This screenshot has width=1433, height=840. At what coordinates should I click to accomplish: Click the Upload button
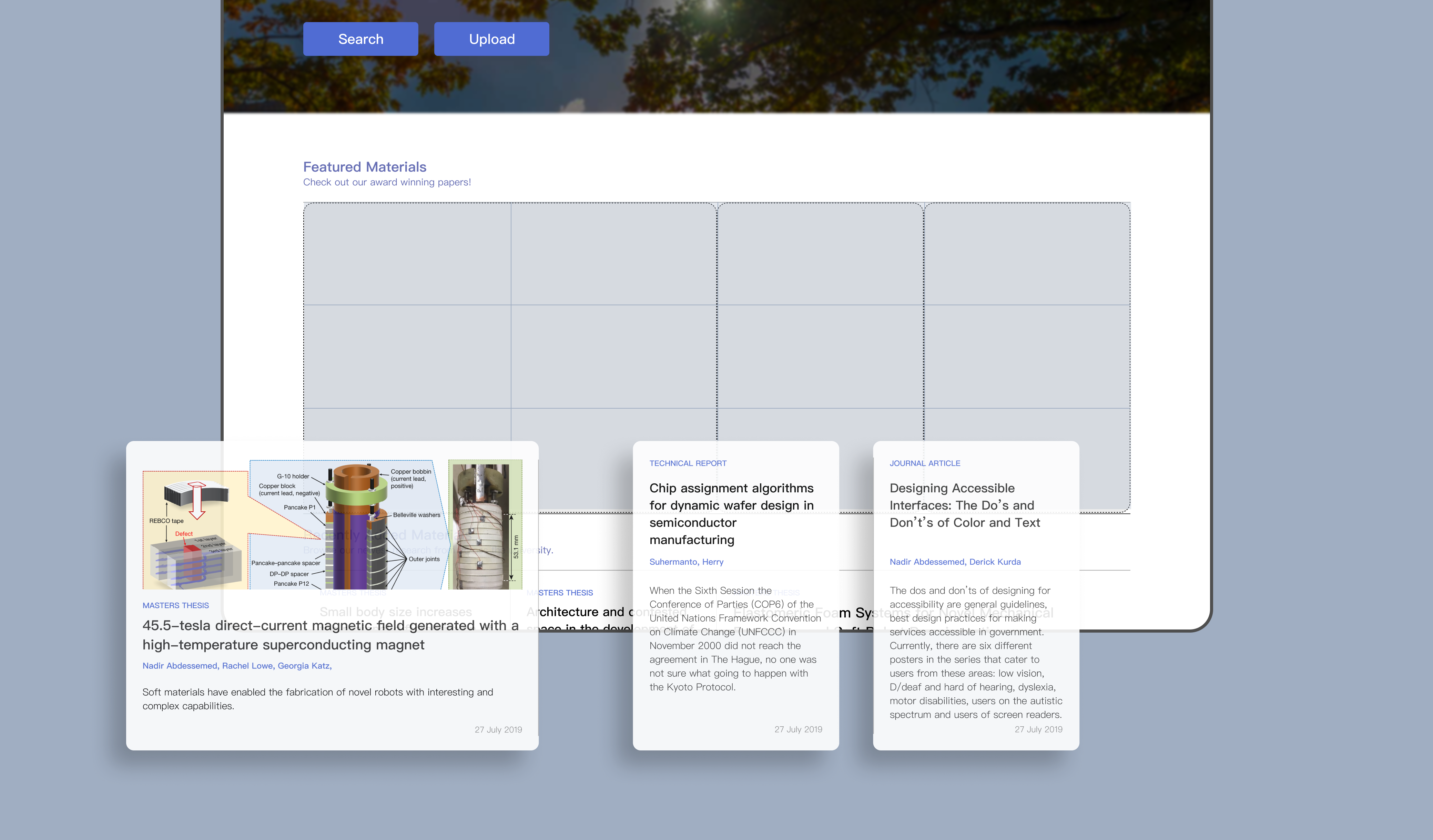(x=491, y=39)
